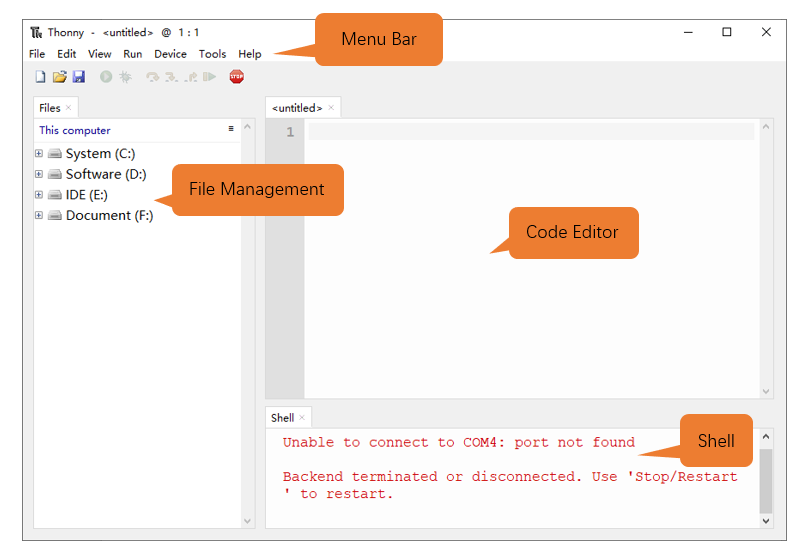The height and width of the screenshot is (559, 809).
Task: Click line 1 in the code editor
Action: [x=531, y=132]
